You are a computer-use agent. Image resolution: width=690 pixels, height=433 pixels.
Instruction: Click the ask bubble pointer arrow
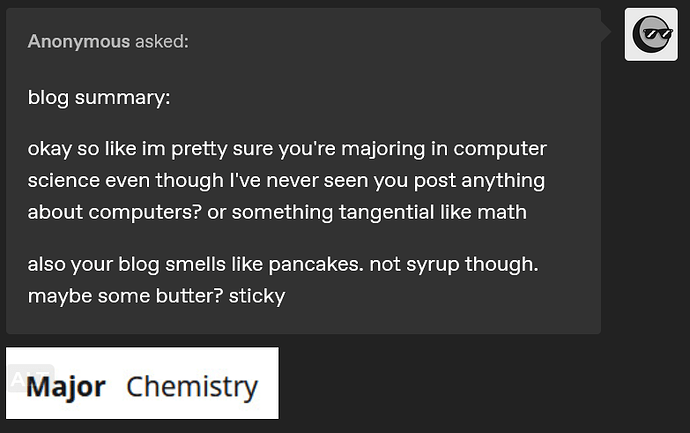point(606,32)
